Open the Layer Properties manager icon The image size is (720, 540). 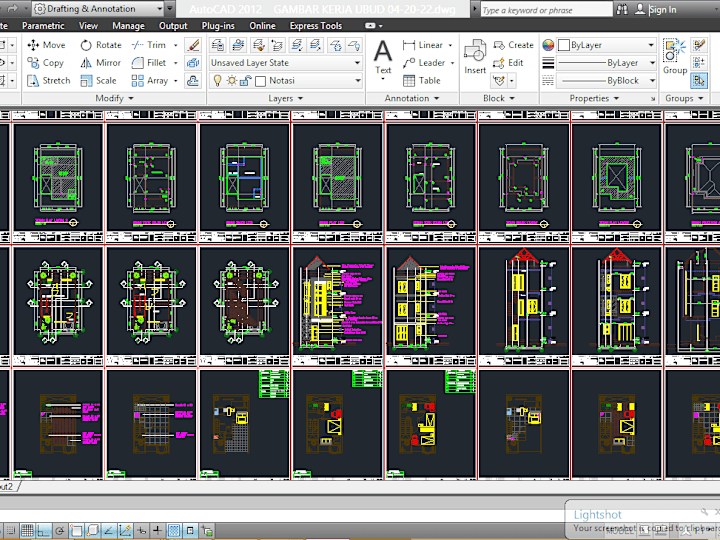pos(218,45)
